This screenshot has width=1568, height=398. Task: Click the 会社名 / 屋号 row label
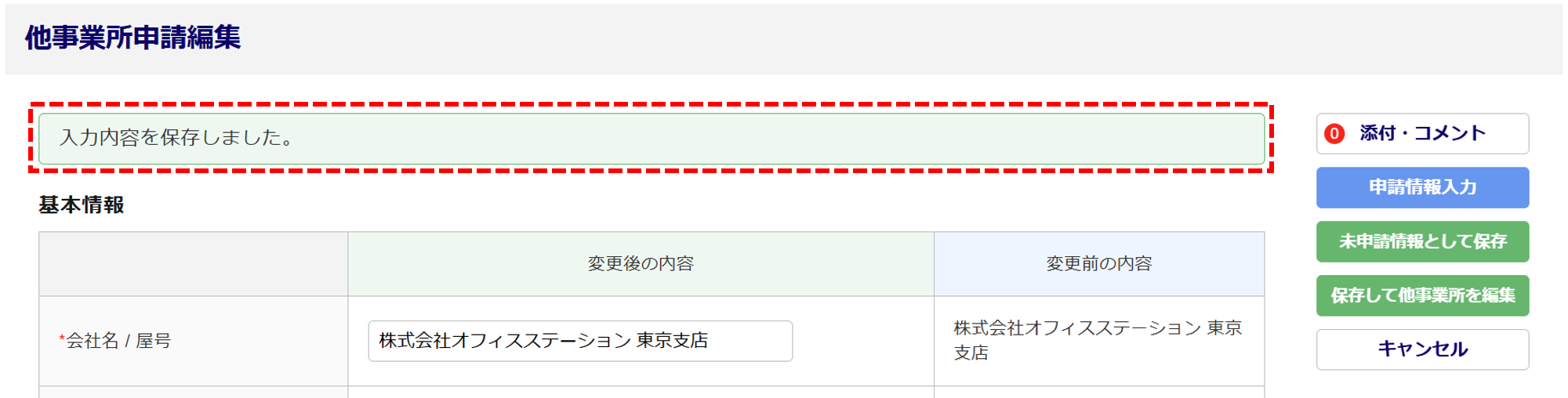[x=118, y=341]
